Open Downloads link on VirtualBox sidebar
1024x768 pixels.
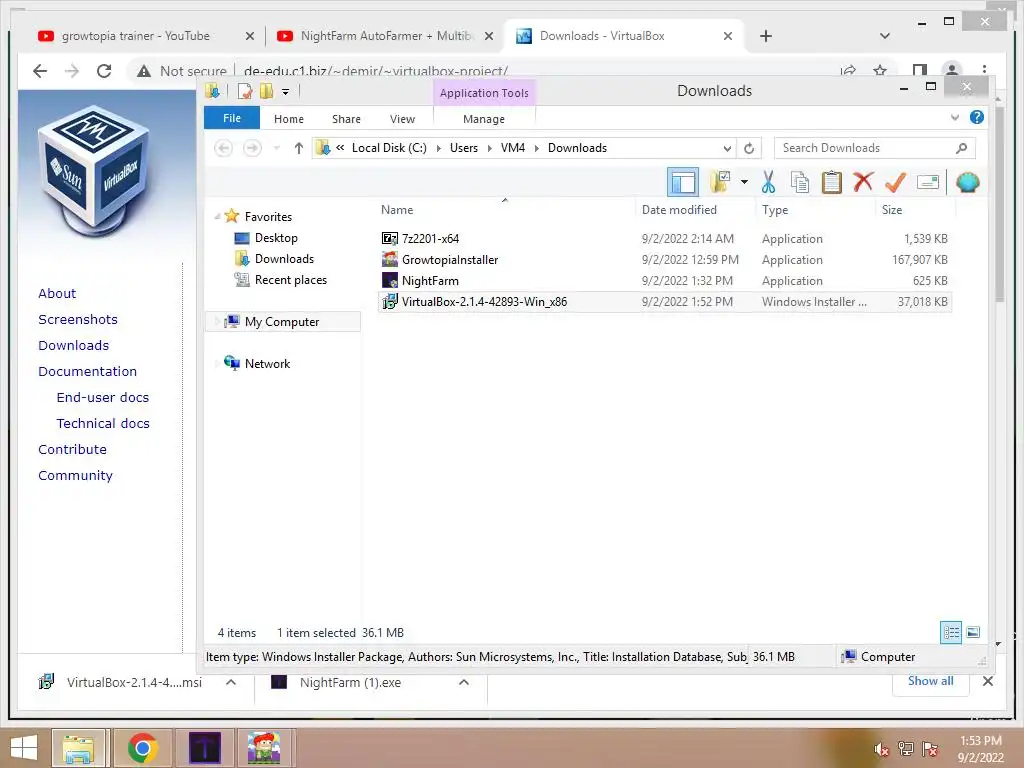click(73, 345)
